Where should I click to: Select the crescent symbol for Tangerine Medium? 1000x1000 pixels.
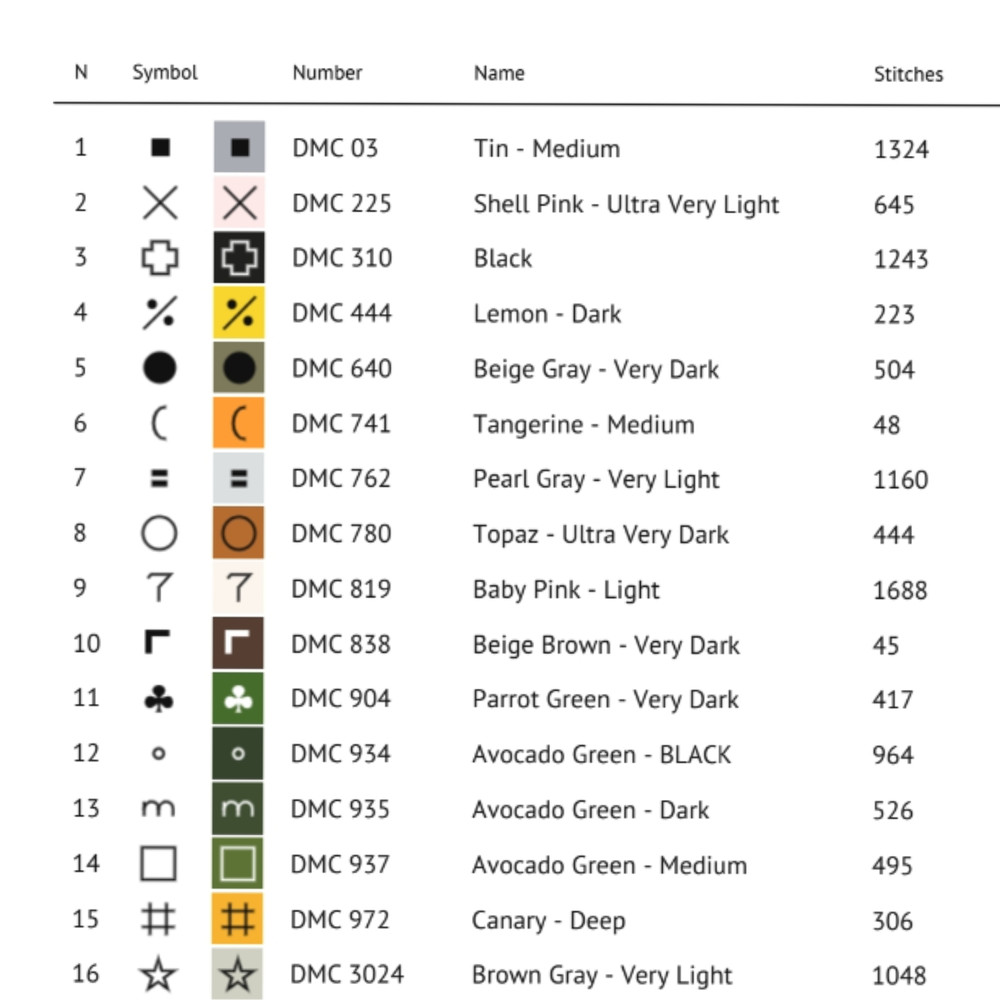159,424
